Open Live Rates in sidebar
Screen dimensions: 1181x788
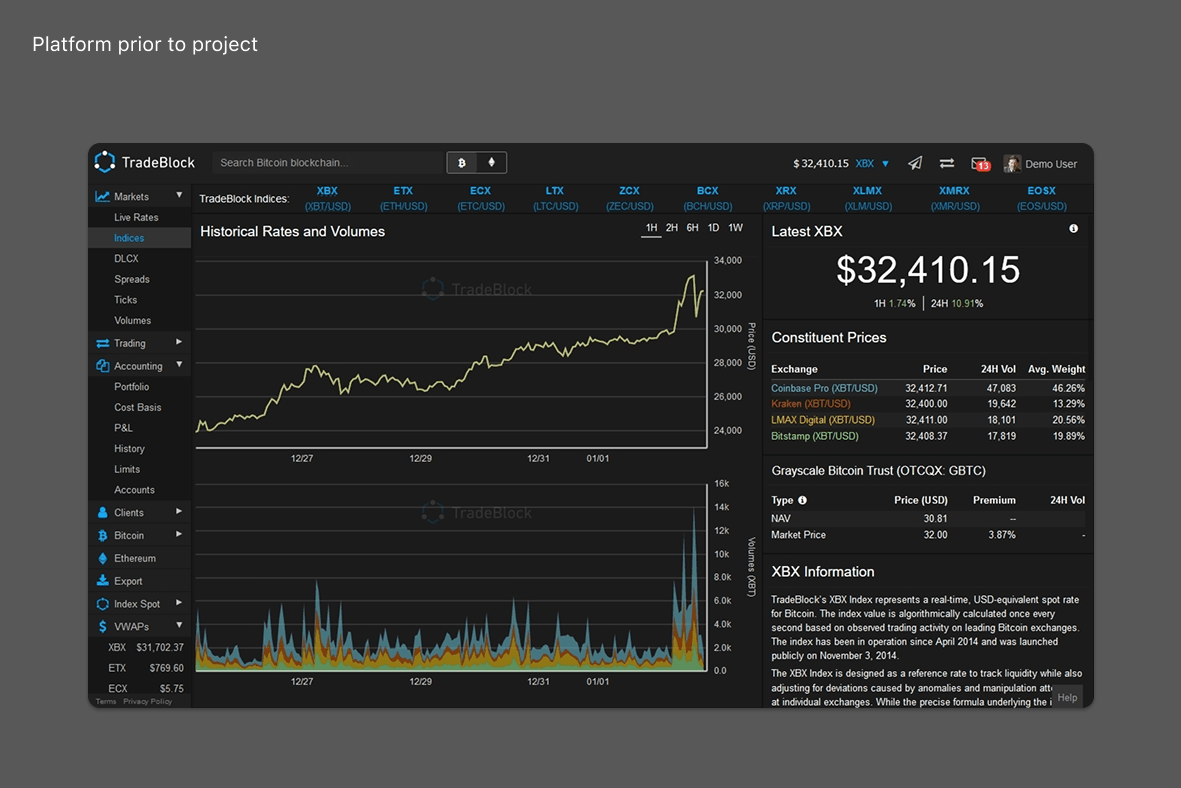click(x=136, y=217)
